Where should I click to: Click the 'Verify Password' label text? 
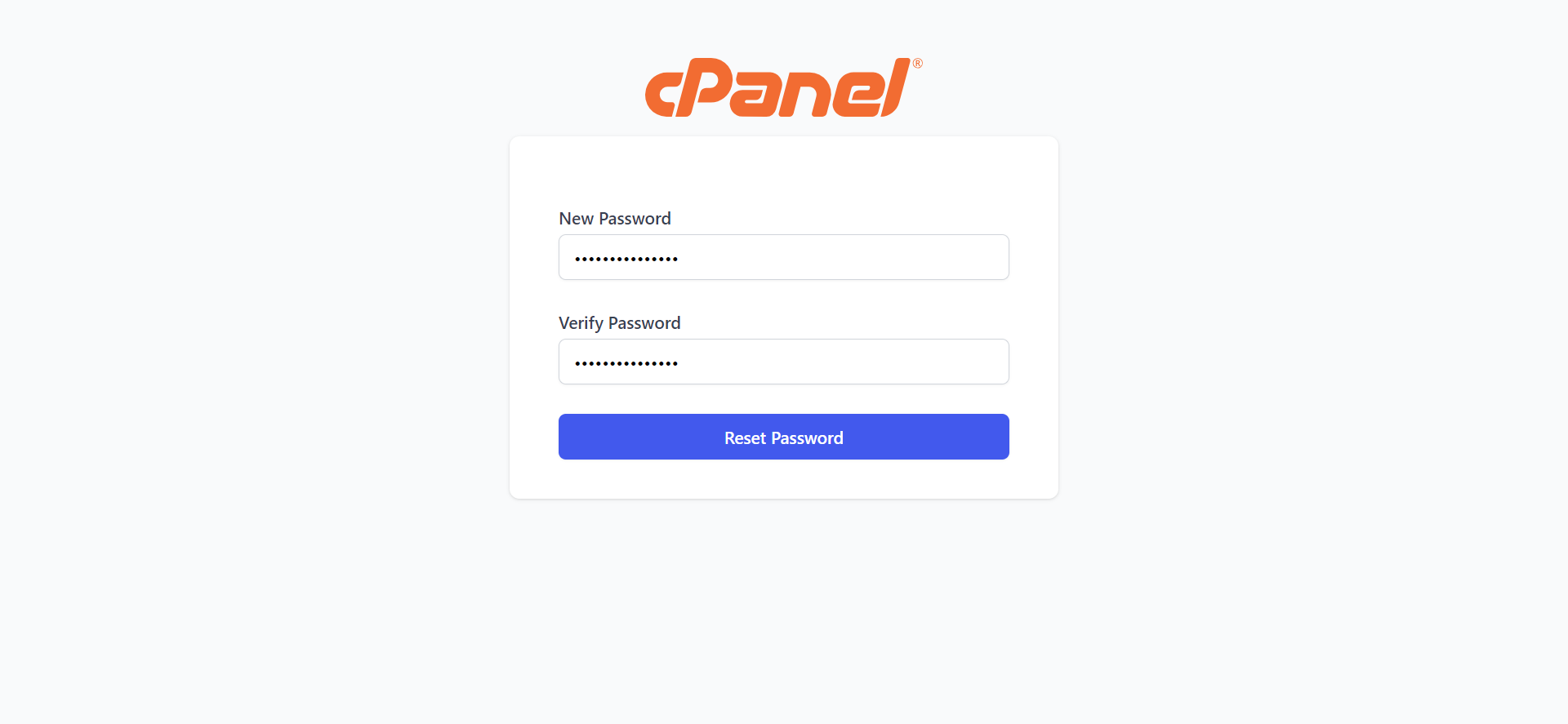(x=619, y=322)
